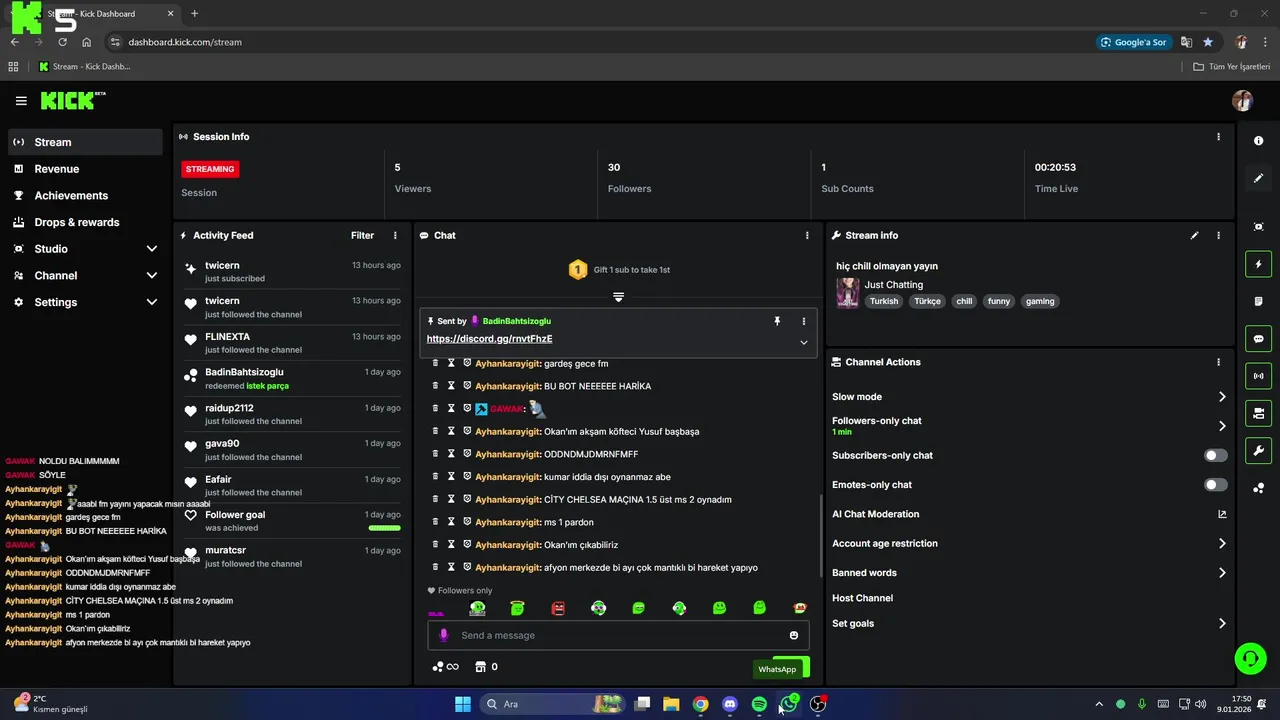Click the user avatar at the top right of Kick
The image size is (1280, 720).
tap(1242, 101)
